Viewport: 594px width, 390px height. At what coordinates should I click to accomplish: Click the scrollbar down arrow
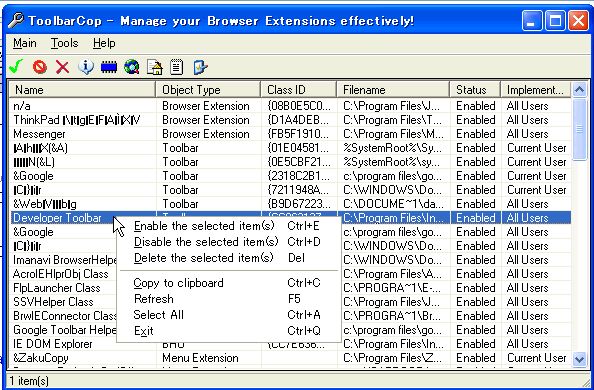pos(579,359)
